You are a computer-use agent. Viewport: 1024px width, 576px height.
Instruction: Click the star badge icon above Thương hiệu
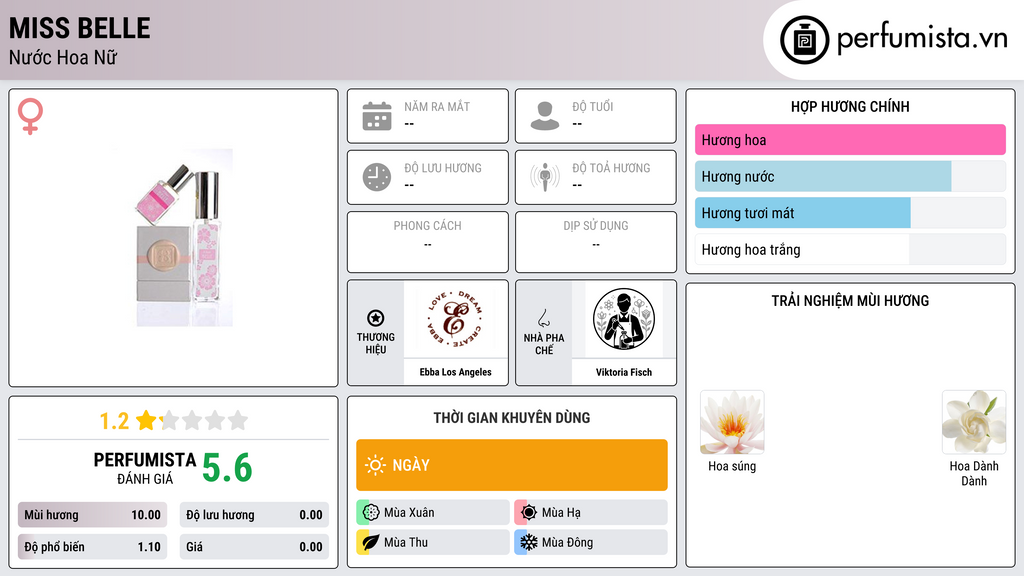tap(376, 318)
